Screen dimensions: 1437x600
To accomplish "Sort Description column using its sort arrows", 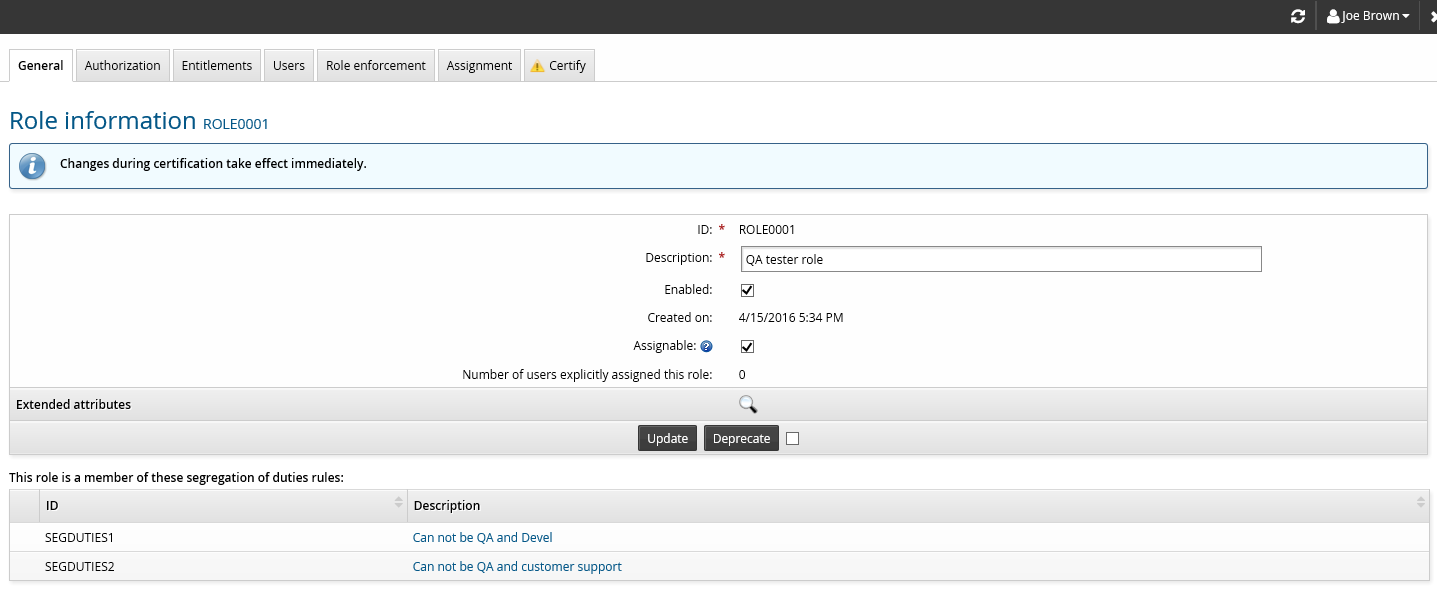I will pos(1420,504).
